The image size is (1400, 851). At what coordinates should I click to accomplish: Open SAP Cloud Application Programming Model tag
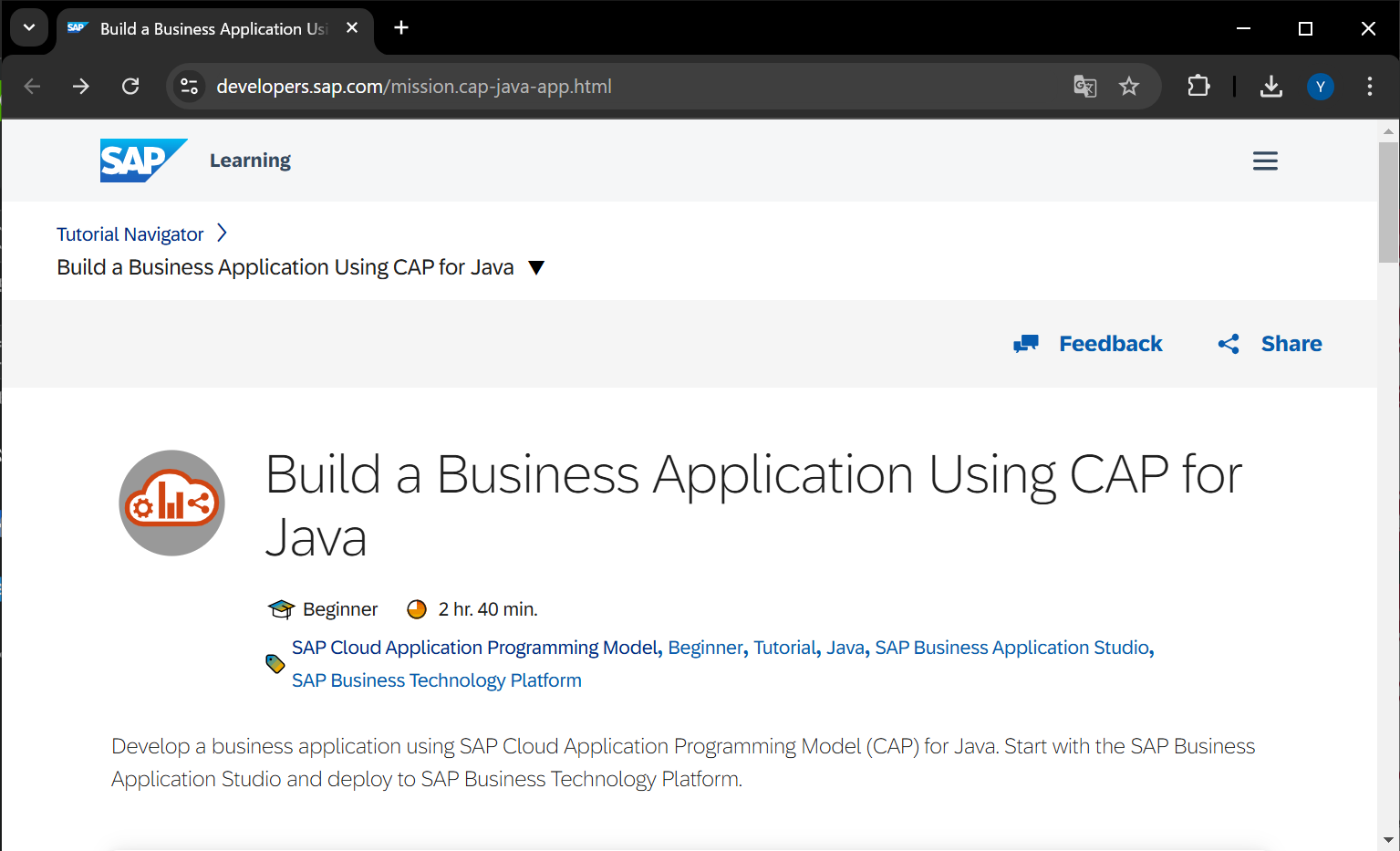click(x=474, y=648)
